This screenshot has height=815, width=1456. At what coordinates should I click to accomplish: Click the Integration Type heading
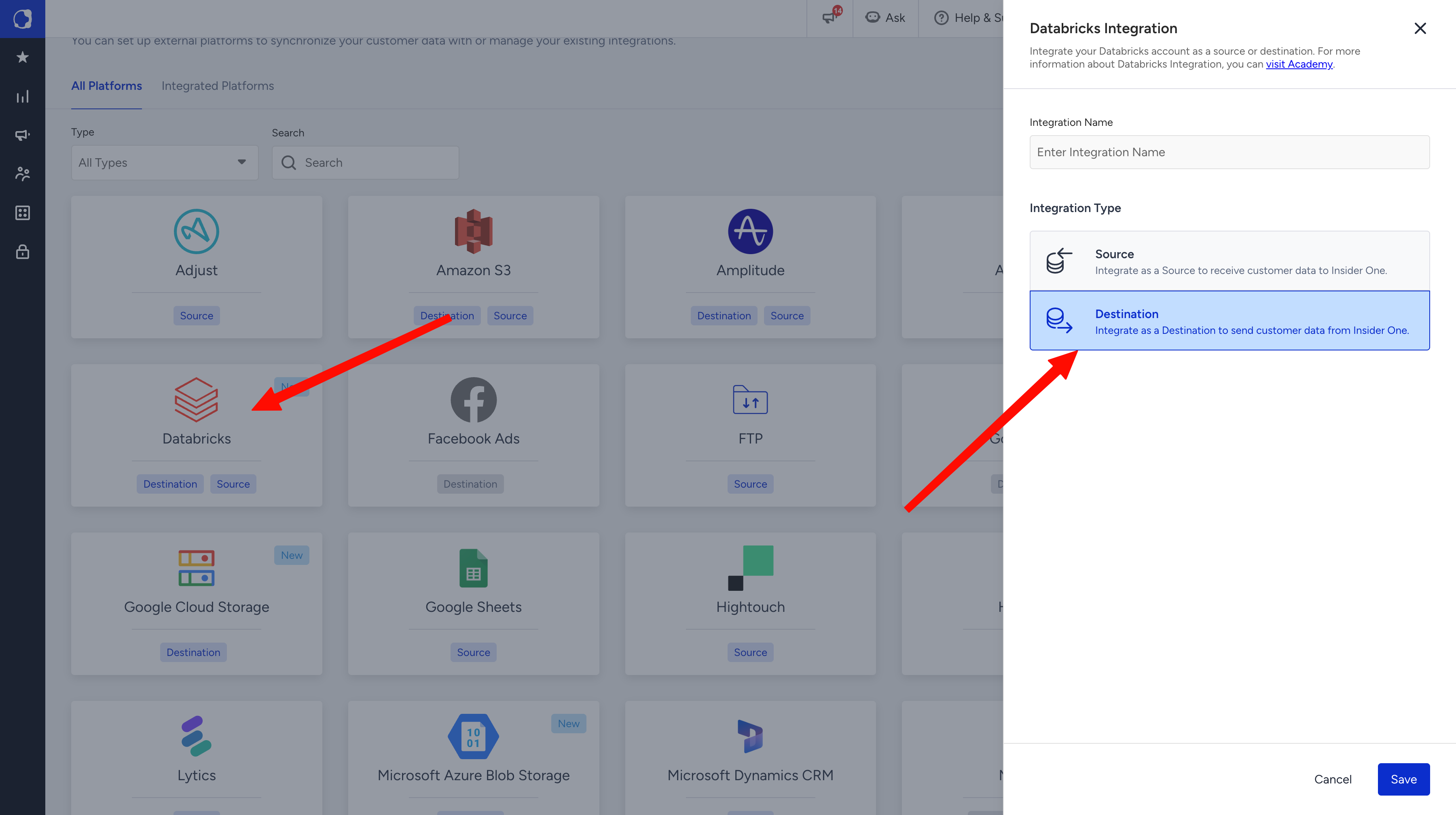1075,208
